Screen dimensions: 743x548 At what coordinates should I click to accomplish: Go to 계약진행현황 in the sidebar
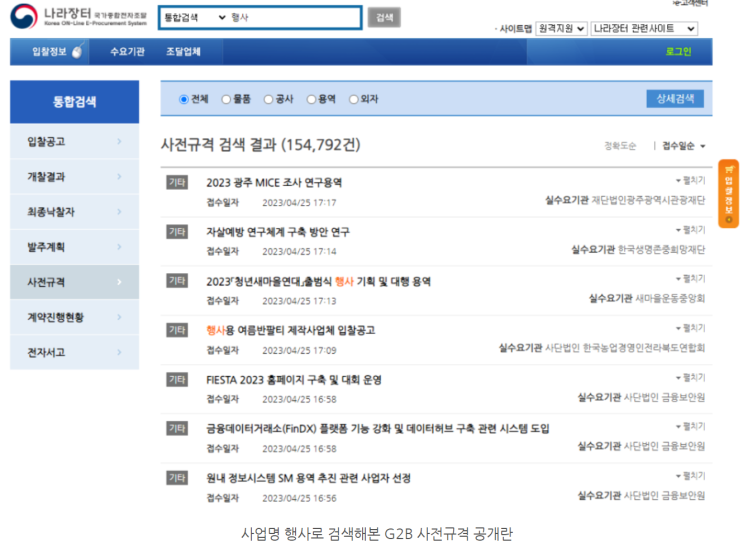point(74,317)
